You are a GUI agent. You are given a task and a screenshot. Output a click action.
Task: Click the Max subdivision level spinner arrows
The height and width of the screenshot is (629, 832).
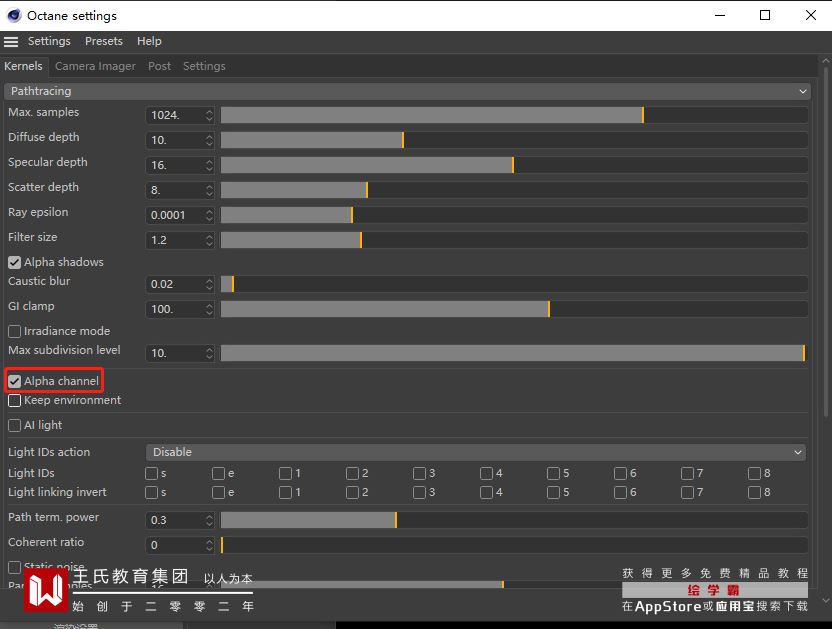tap(210, 353)
